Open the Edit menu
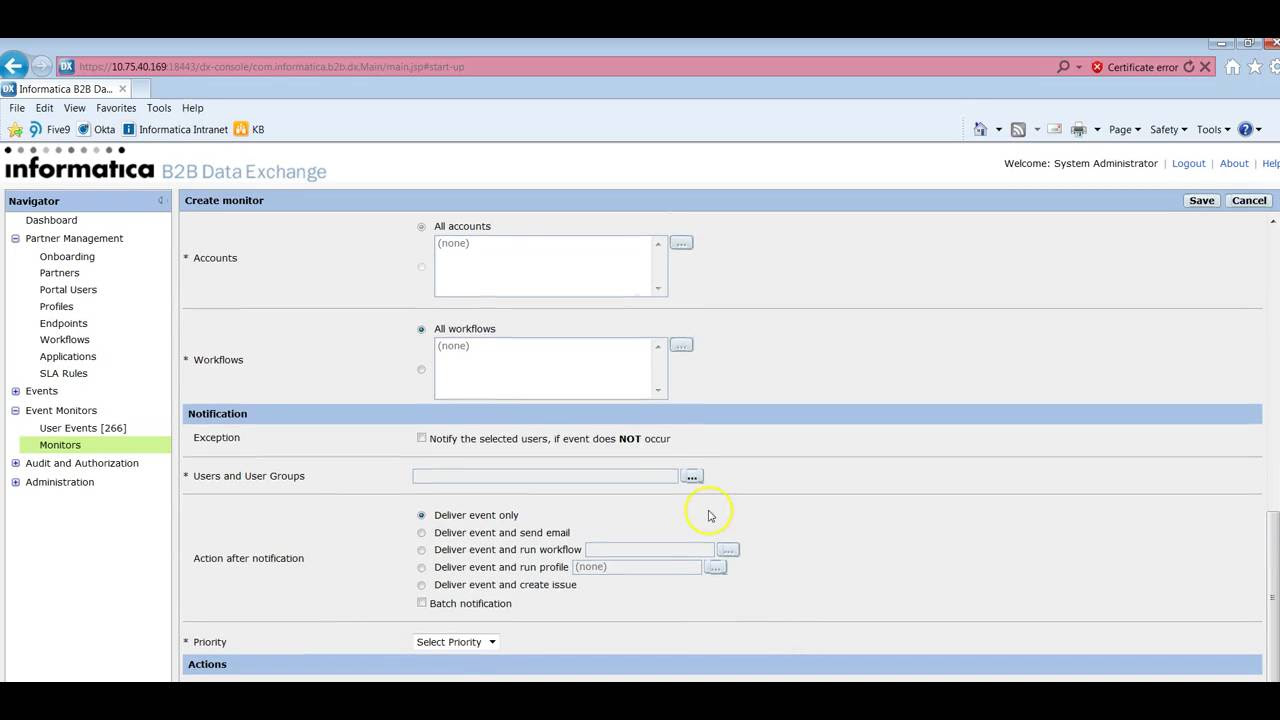The width and height of the screenshot is (1280, 720). 45,108
